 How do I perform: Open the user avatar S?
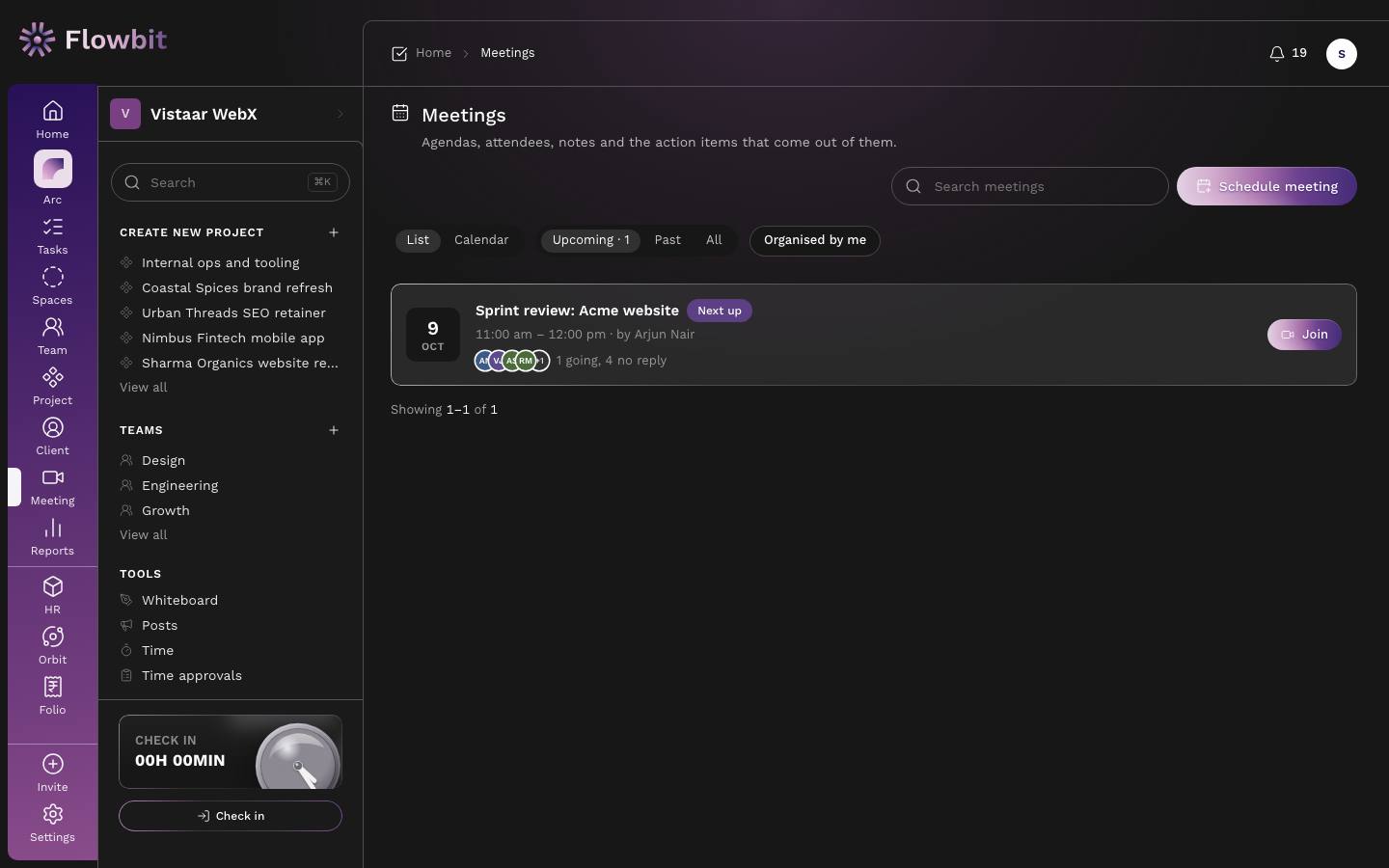click(1341, 54)
